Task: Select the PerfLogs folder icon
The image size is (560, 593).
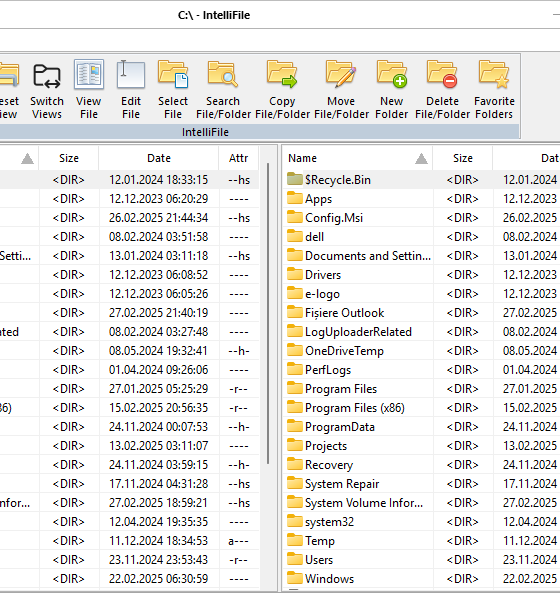Action: (295, 369)
